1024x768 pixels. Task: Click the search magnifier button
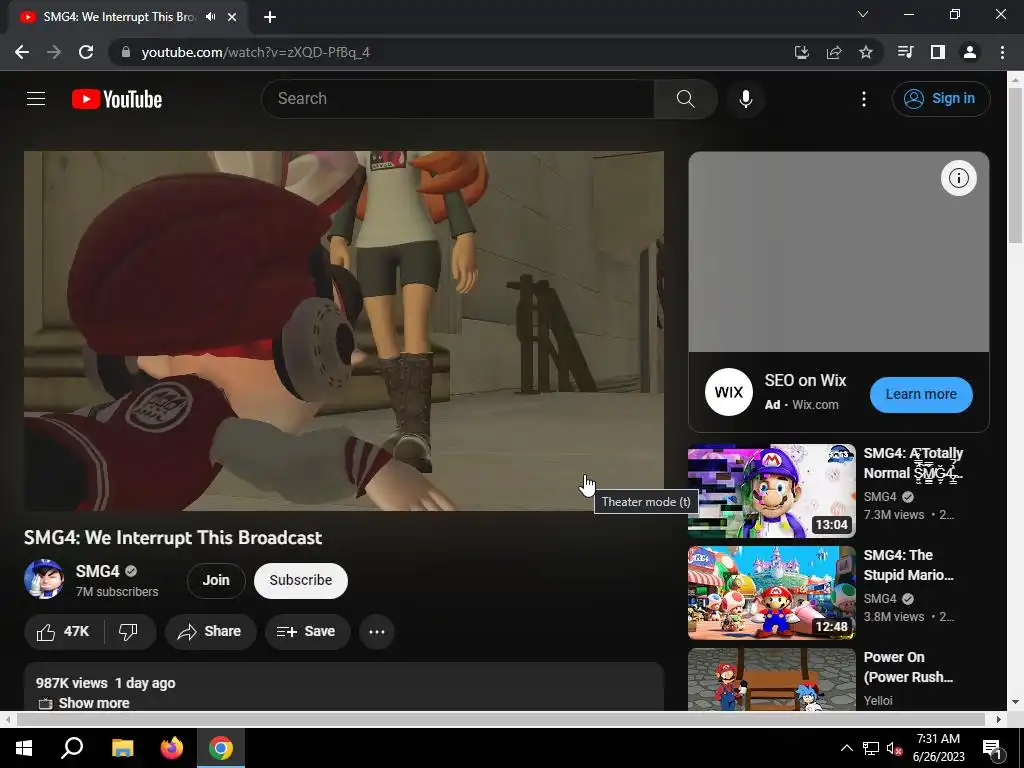point(685,99)
